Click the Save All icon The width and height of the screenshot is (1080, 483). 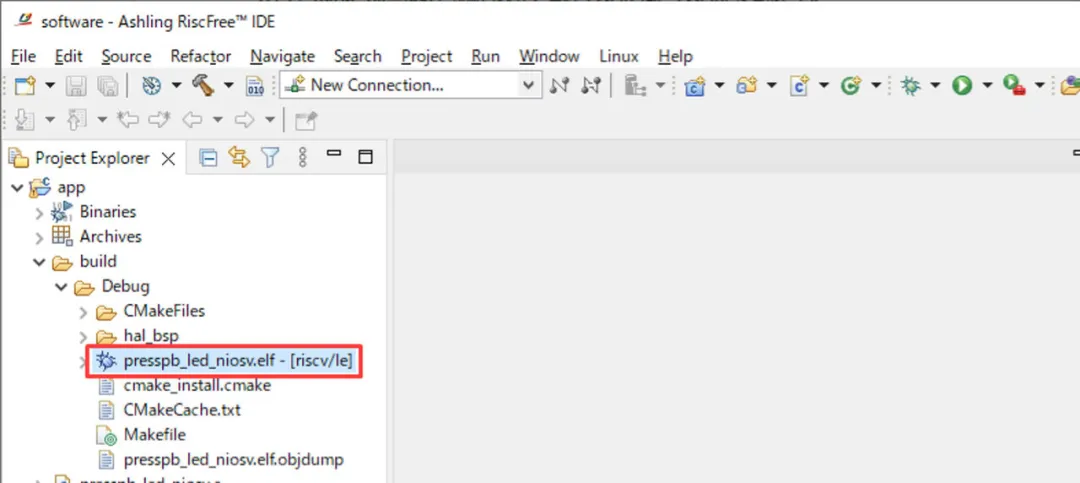107,85
